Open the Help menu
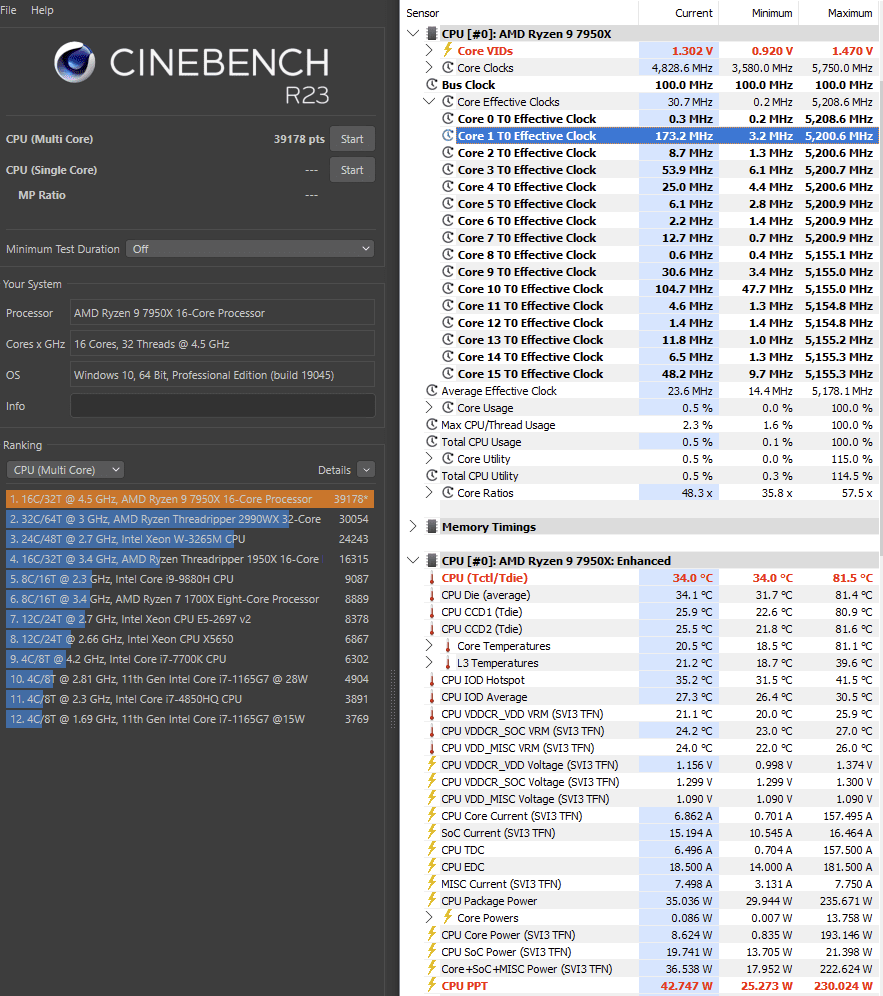This screenshot has width=883, height=996. click(x=42, y=10)
